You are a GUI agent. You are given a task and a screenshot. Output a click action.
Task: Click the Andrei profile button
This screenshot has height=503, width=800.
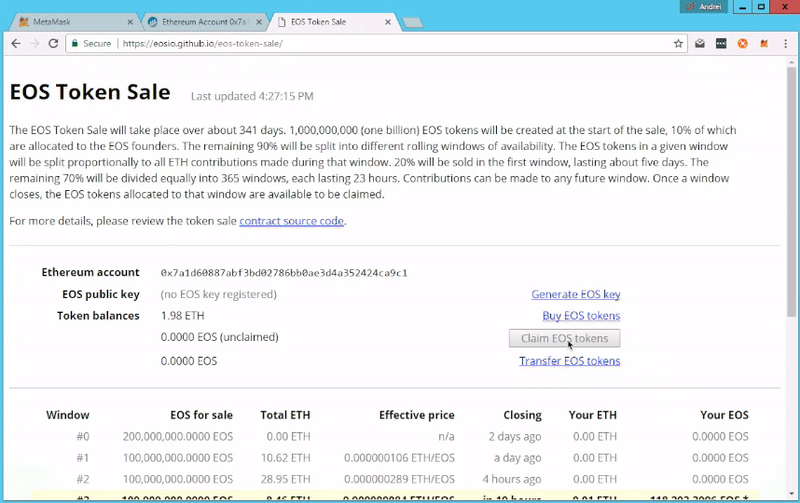(x=704, y=7)
